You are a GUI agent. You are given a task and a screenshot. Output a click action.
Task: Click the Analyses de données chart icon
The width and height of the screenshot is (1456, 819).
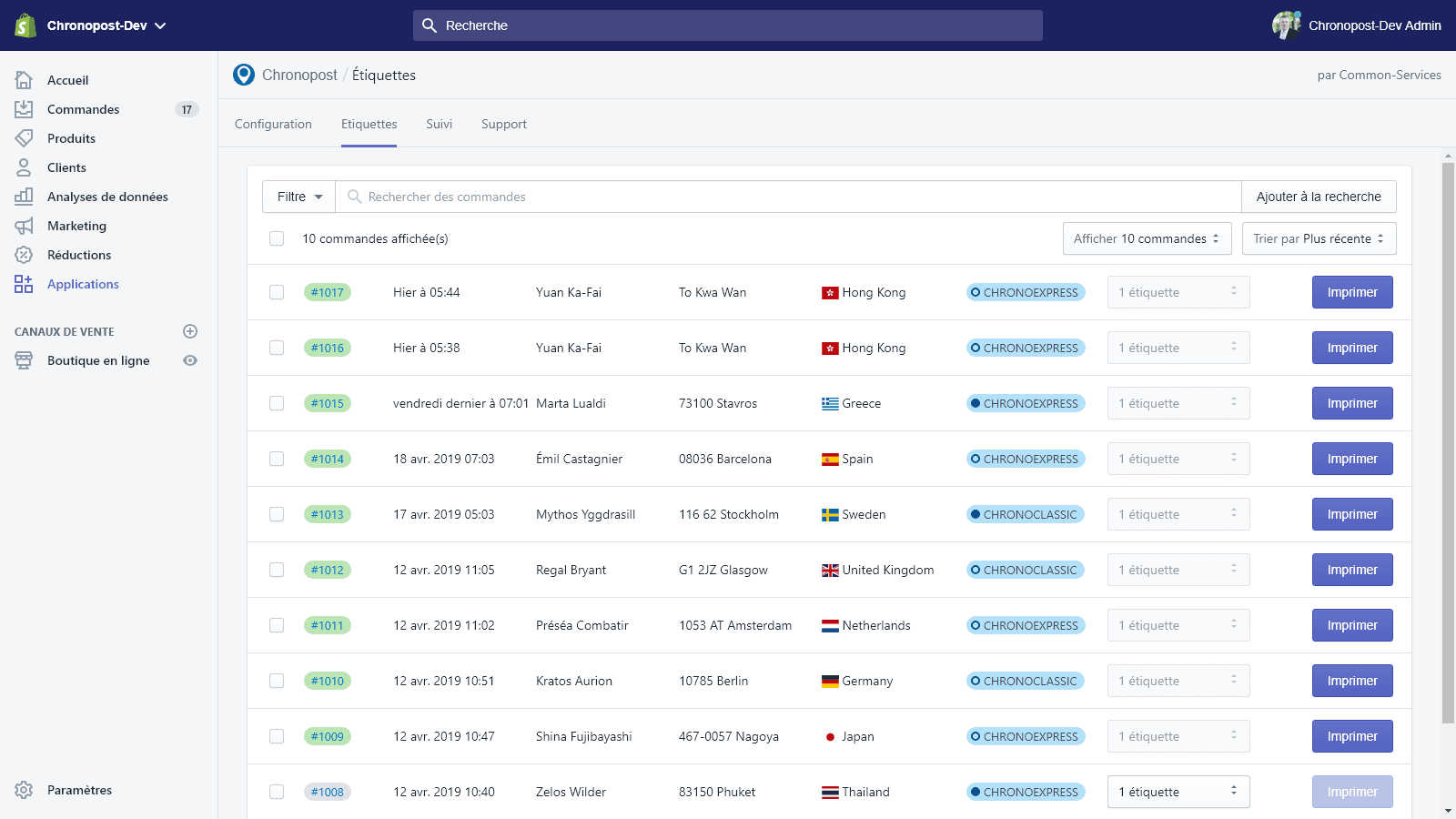tap(24, 197)
